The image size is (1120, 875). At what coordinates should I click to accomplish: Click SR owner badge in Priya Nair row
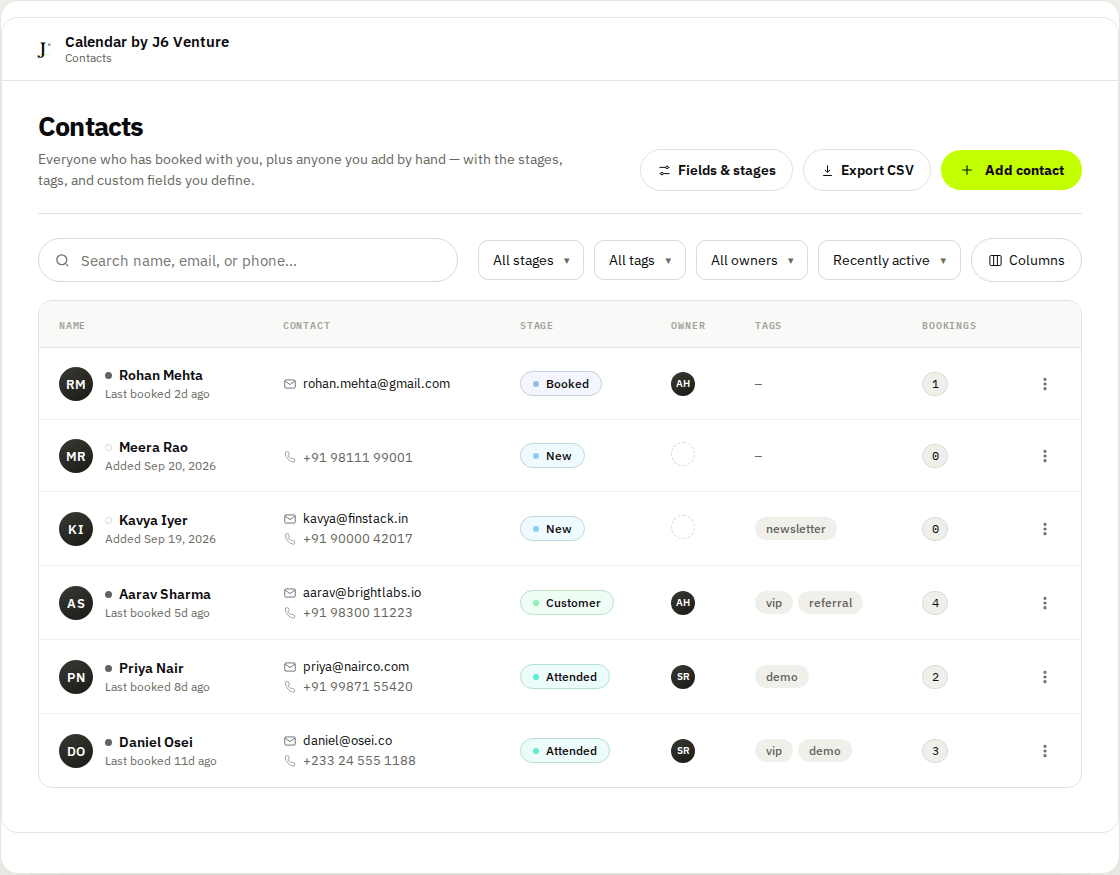coord(683,676)
